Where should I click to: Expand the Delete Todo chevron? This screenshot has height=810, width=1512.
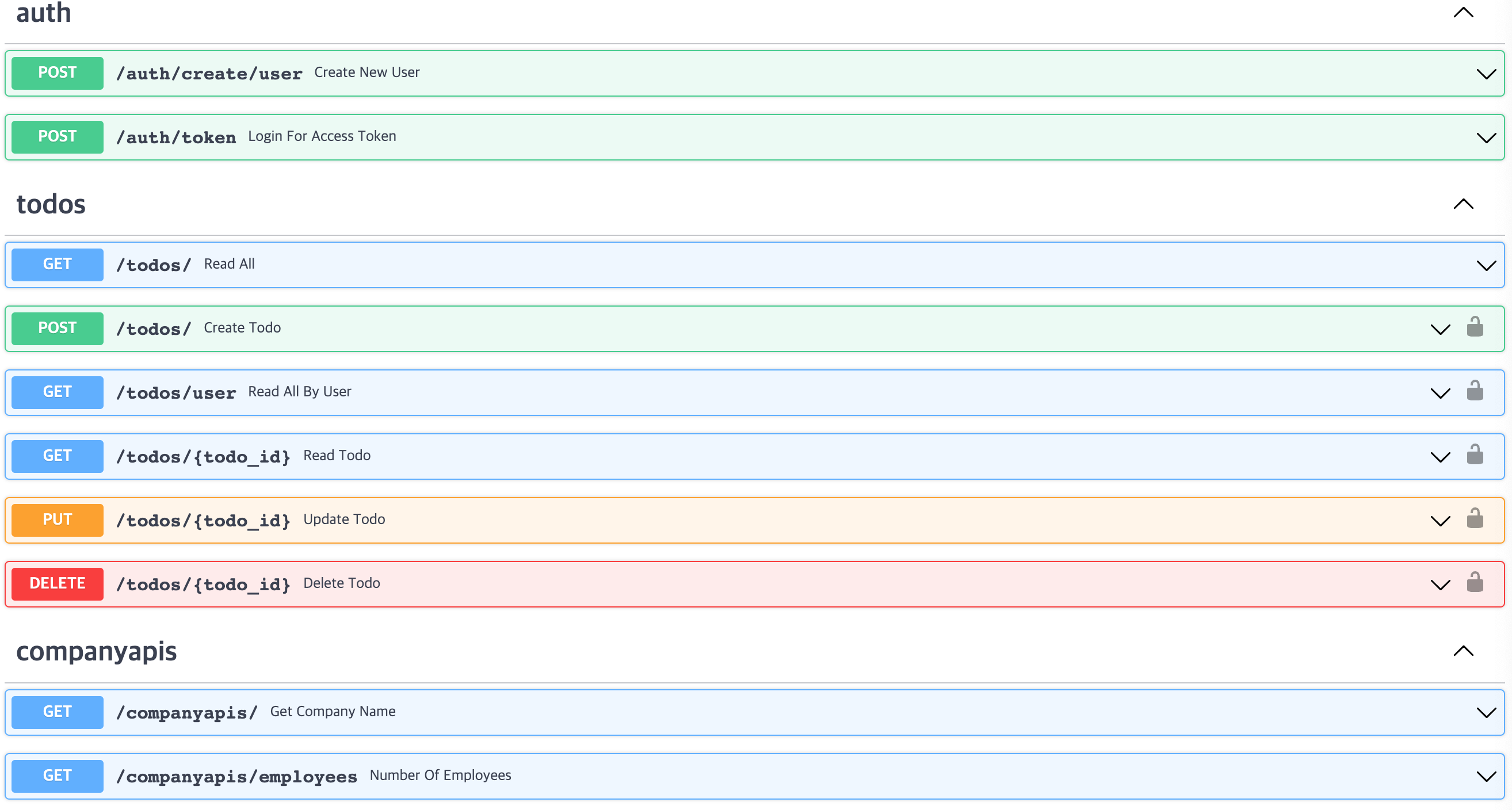point(1441,585)
